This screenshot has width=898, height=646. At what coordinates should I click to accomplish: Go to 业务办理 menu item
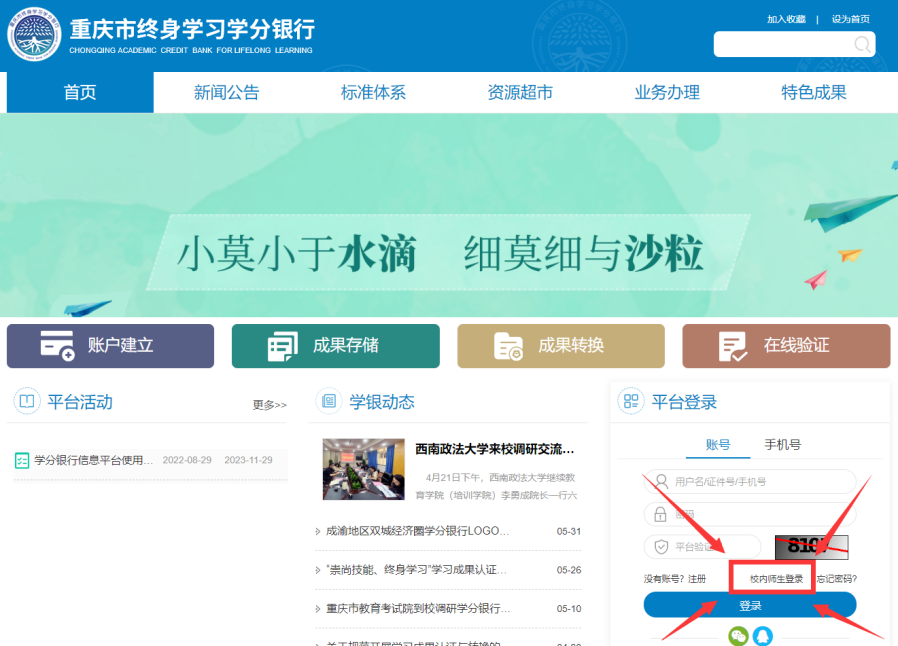pyautogui.click(x=667, y=93)
